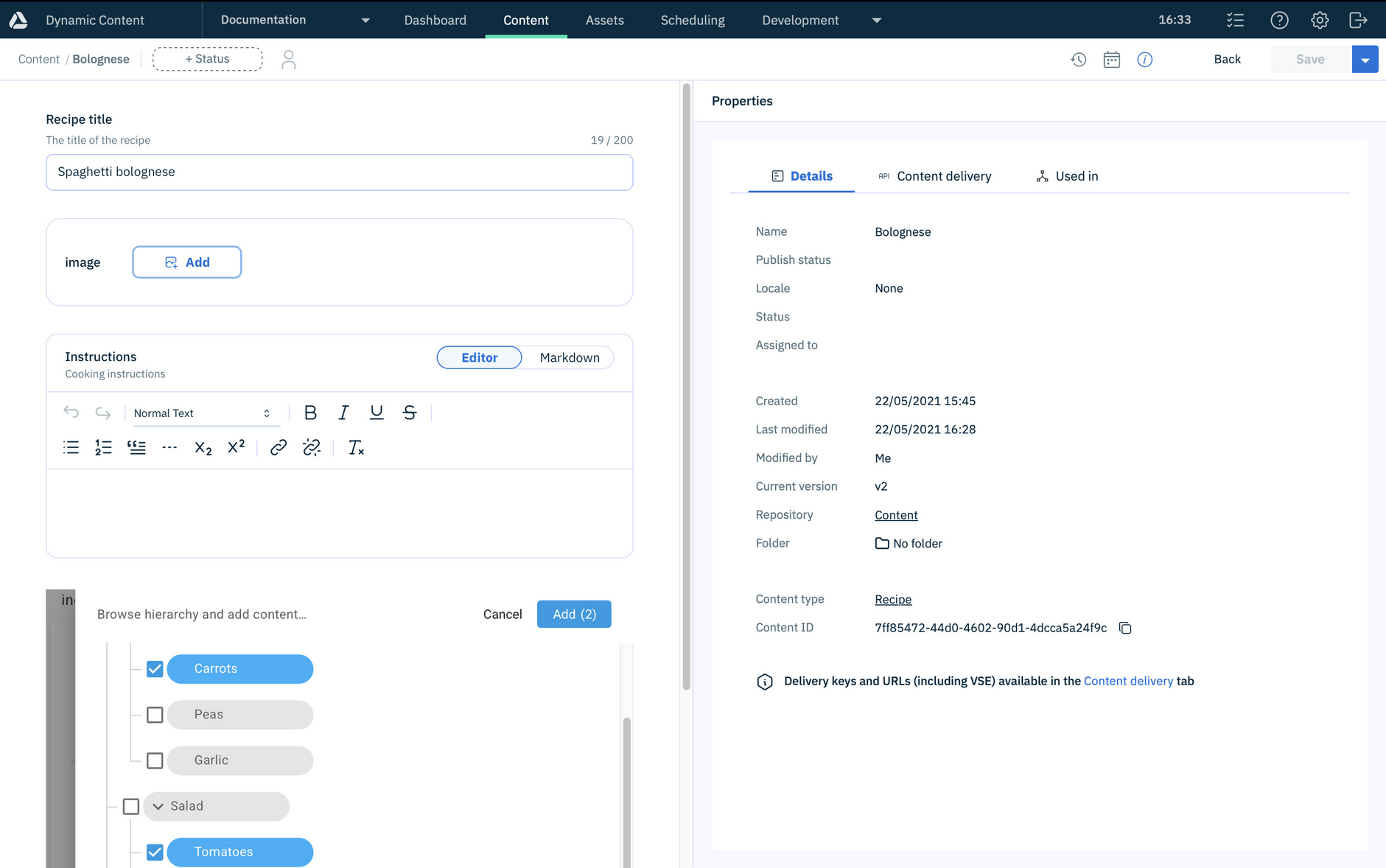
Task: Click the Add (2) button
Action: (x=573, y=614)
